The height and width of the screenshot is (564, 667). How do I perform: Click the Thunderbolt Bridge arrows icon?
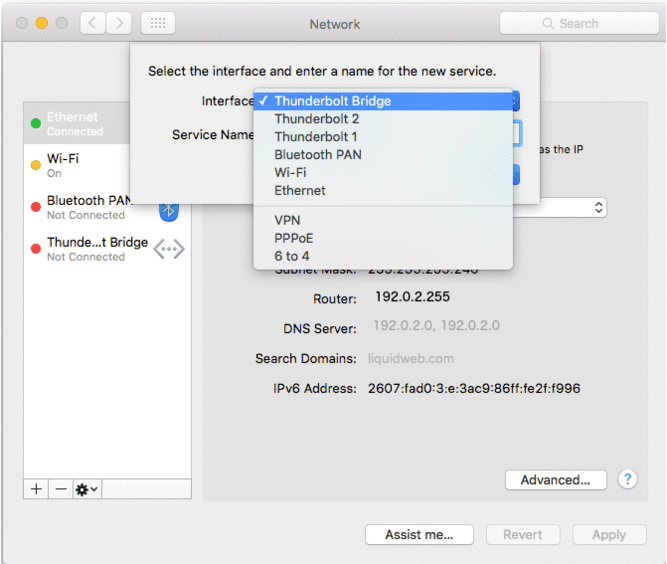tap(169, 249)
